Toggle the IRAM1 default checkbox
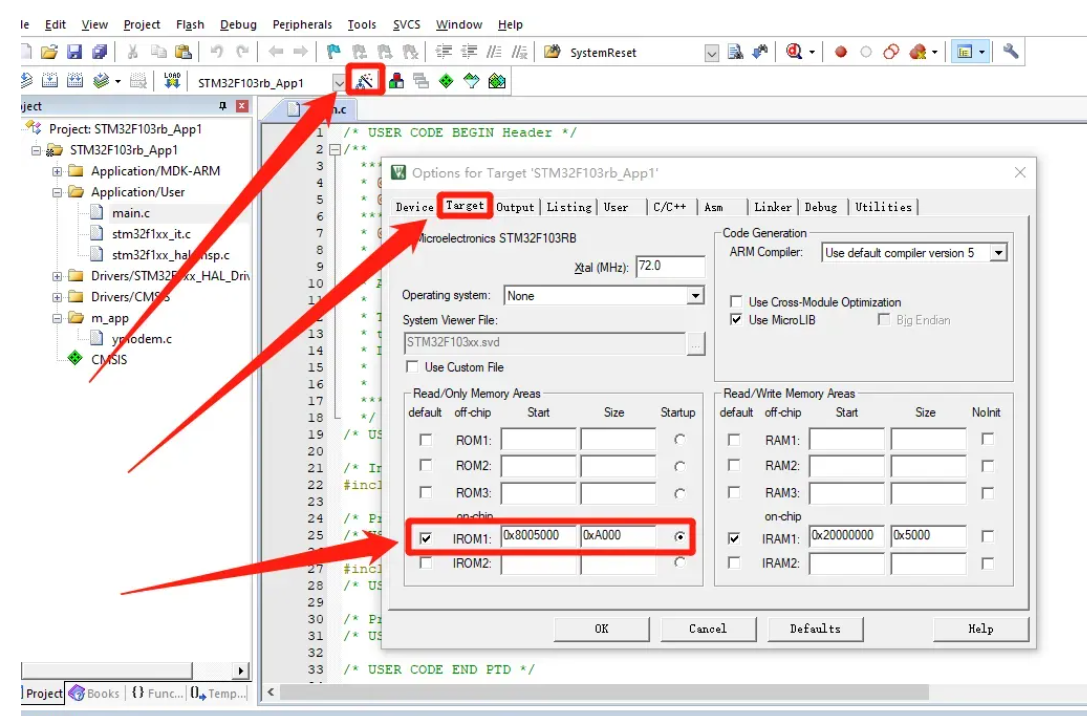 (733, 538)
